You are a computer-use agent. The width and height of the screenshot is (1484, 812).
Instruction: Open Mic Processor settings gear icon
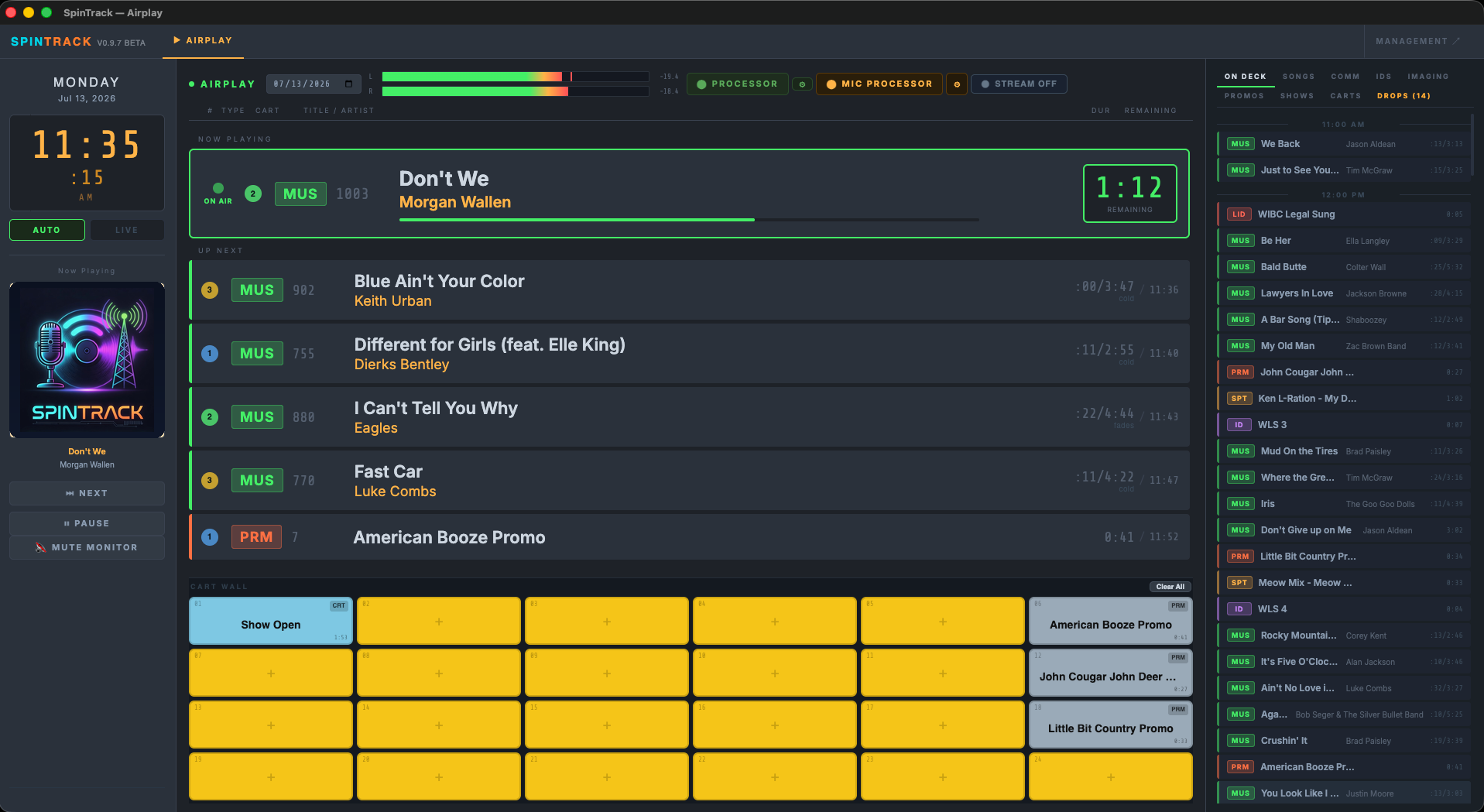pyautogui.click(x=957, y=84)
